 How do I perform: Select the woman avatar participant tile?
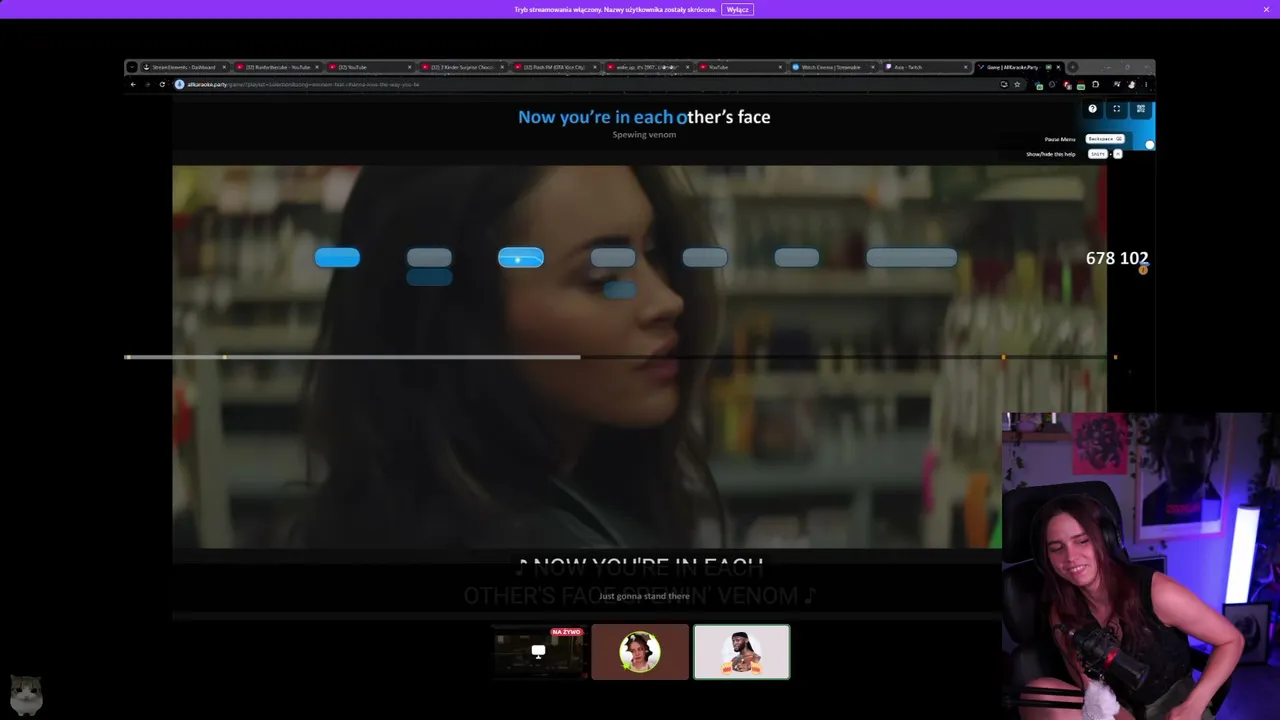(x=640, y=651)
